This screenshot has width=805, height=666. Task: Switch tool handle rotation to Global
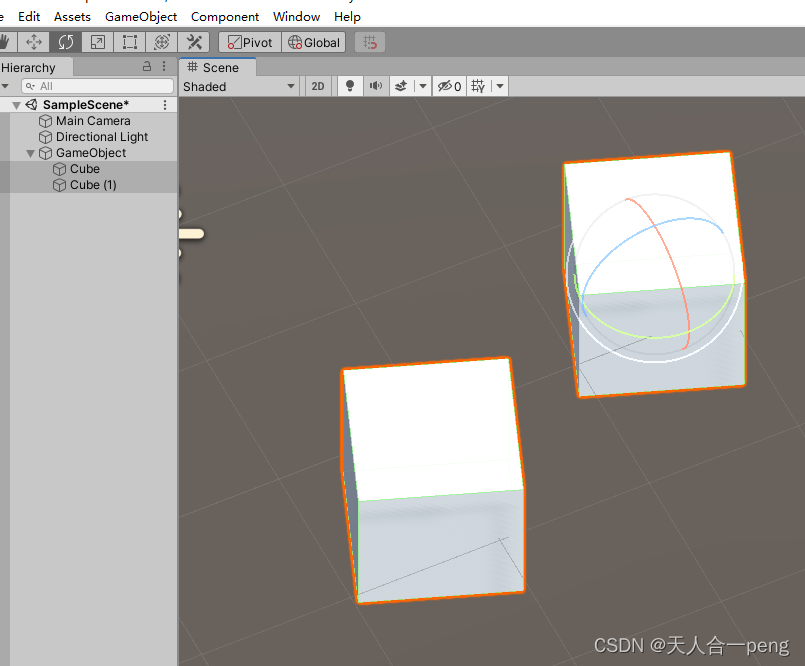point(313,42)
